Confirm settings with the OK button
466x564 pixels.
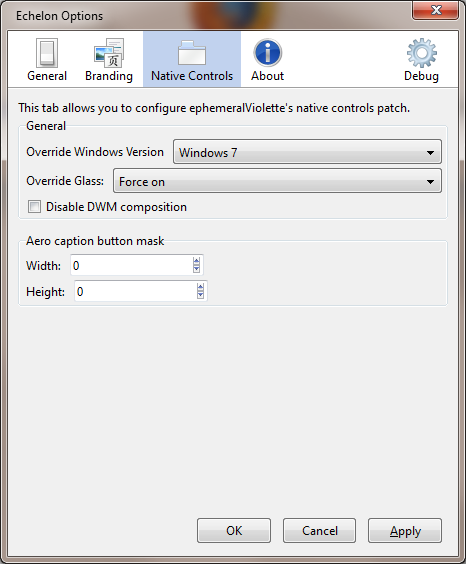pos(234,531)
